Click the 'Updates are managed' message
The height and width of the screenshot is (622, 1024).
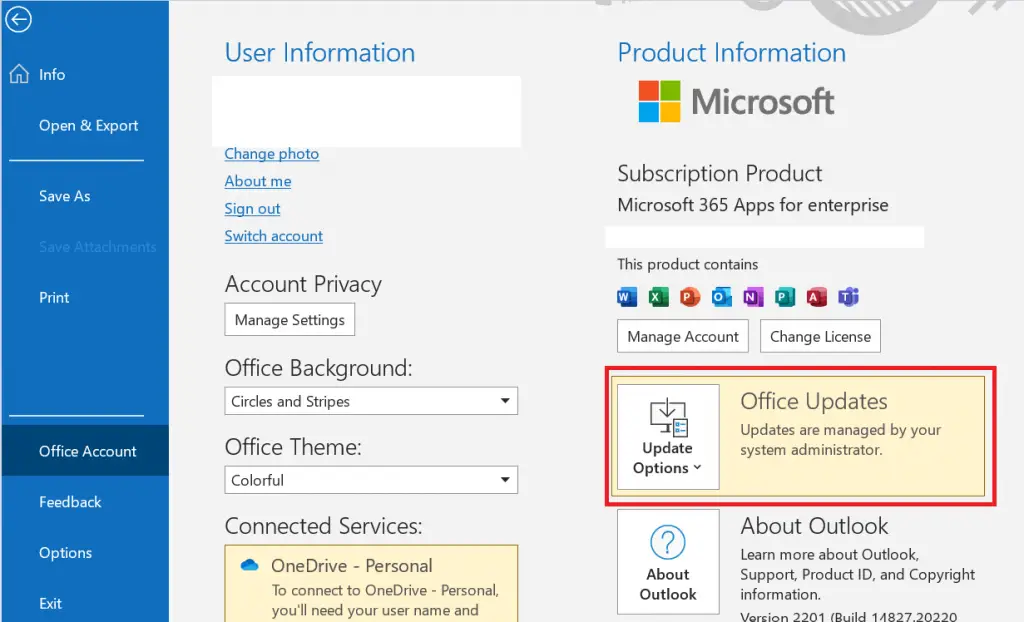click(x=840, y=440)
